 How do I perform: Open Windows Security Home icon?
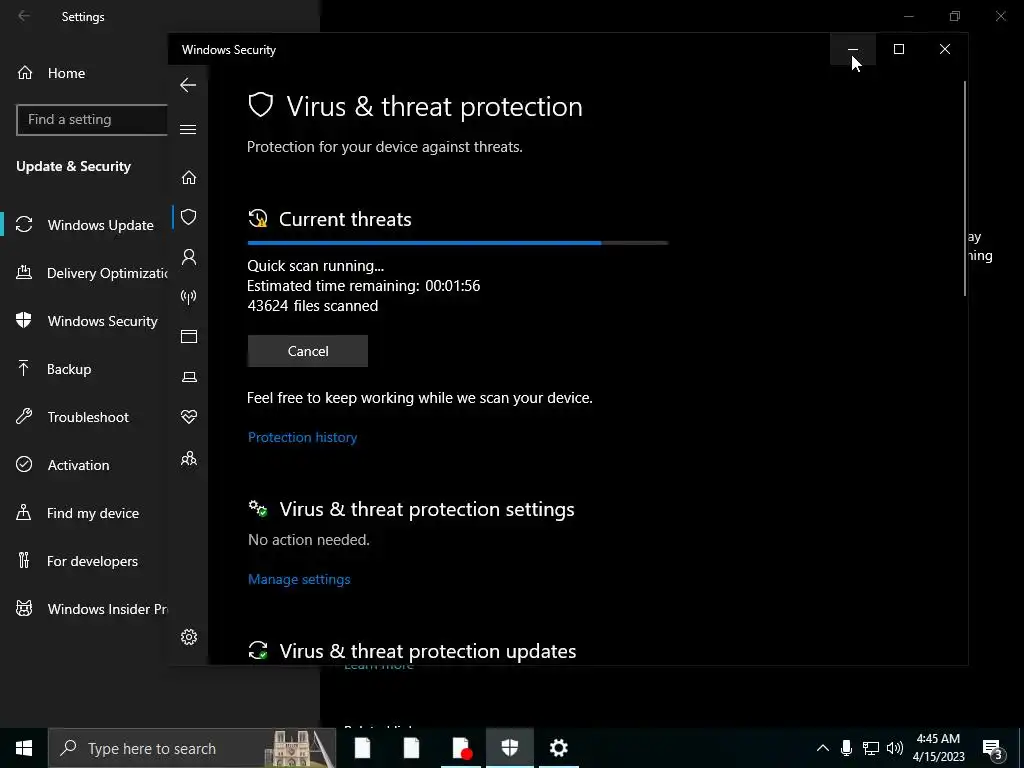tap(189, 178)
